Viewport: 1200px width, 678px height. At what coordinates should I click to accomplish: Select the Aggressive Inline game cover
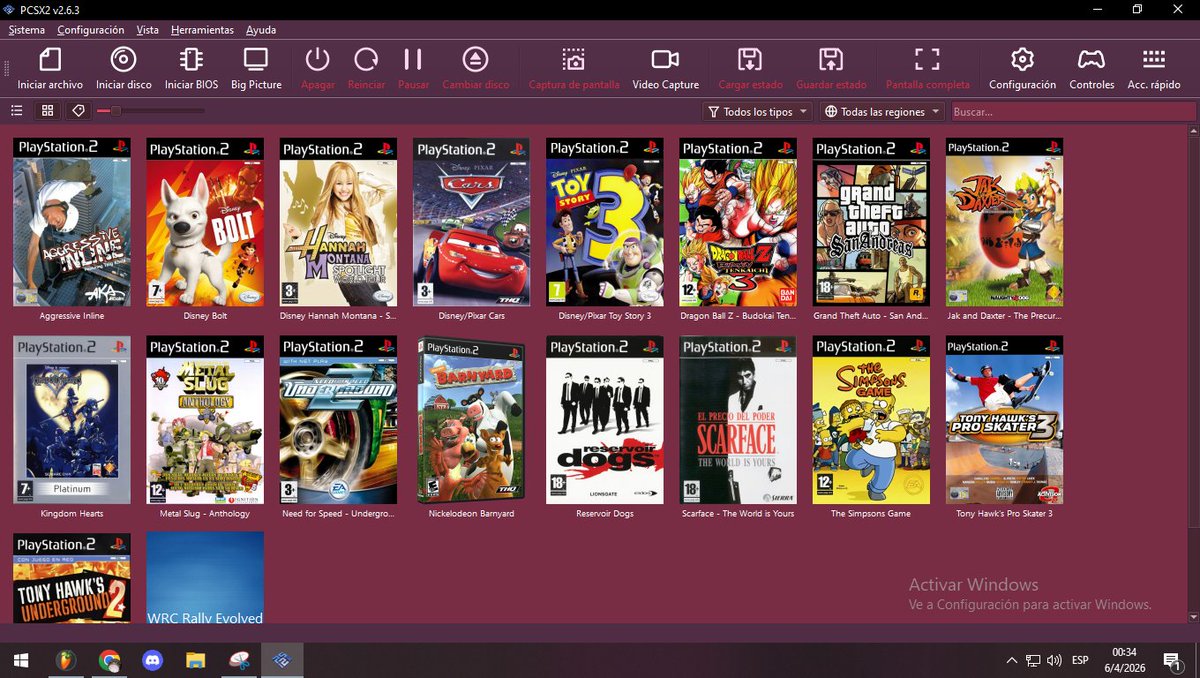tap(72, 222)
